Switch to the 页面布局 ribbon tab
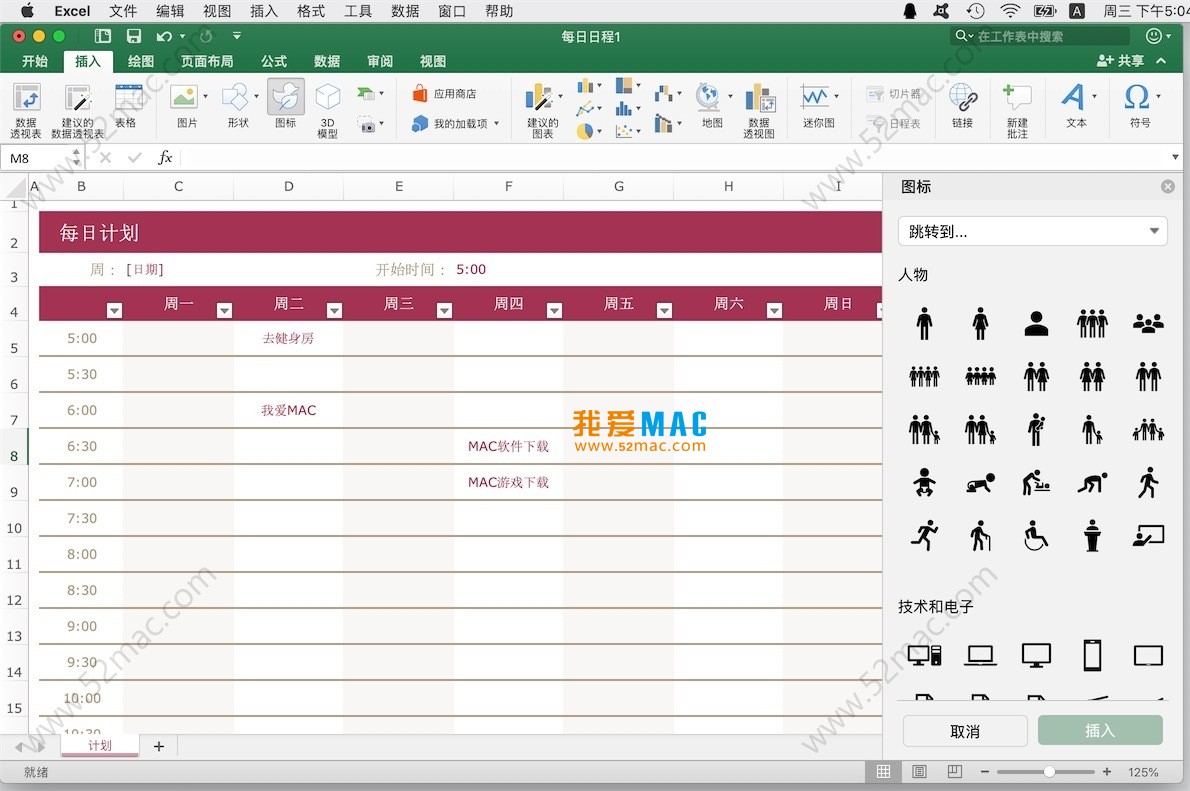1190x791 pixels. (x=207, y=61)
